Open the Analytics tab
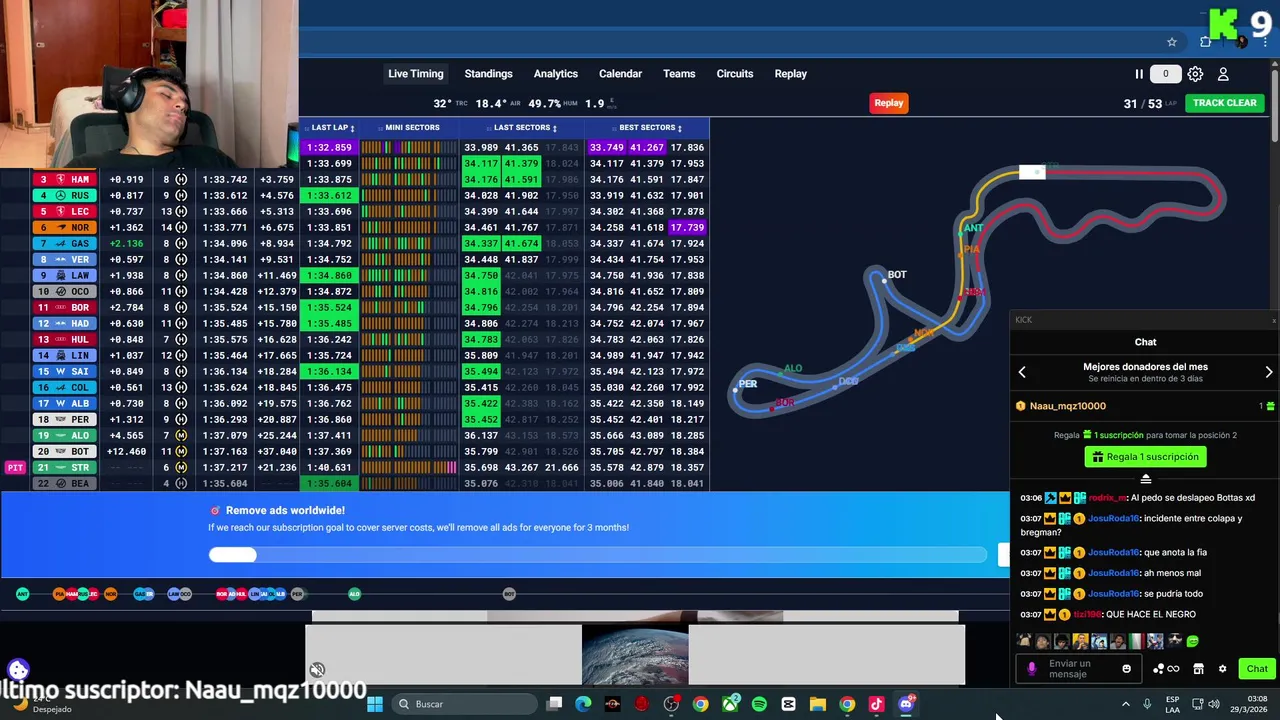 [x=555, y=74]
